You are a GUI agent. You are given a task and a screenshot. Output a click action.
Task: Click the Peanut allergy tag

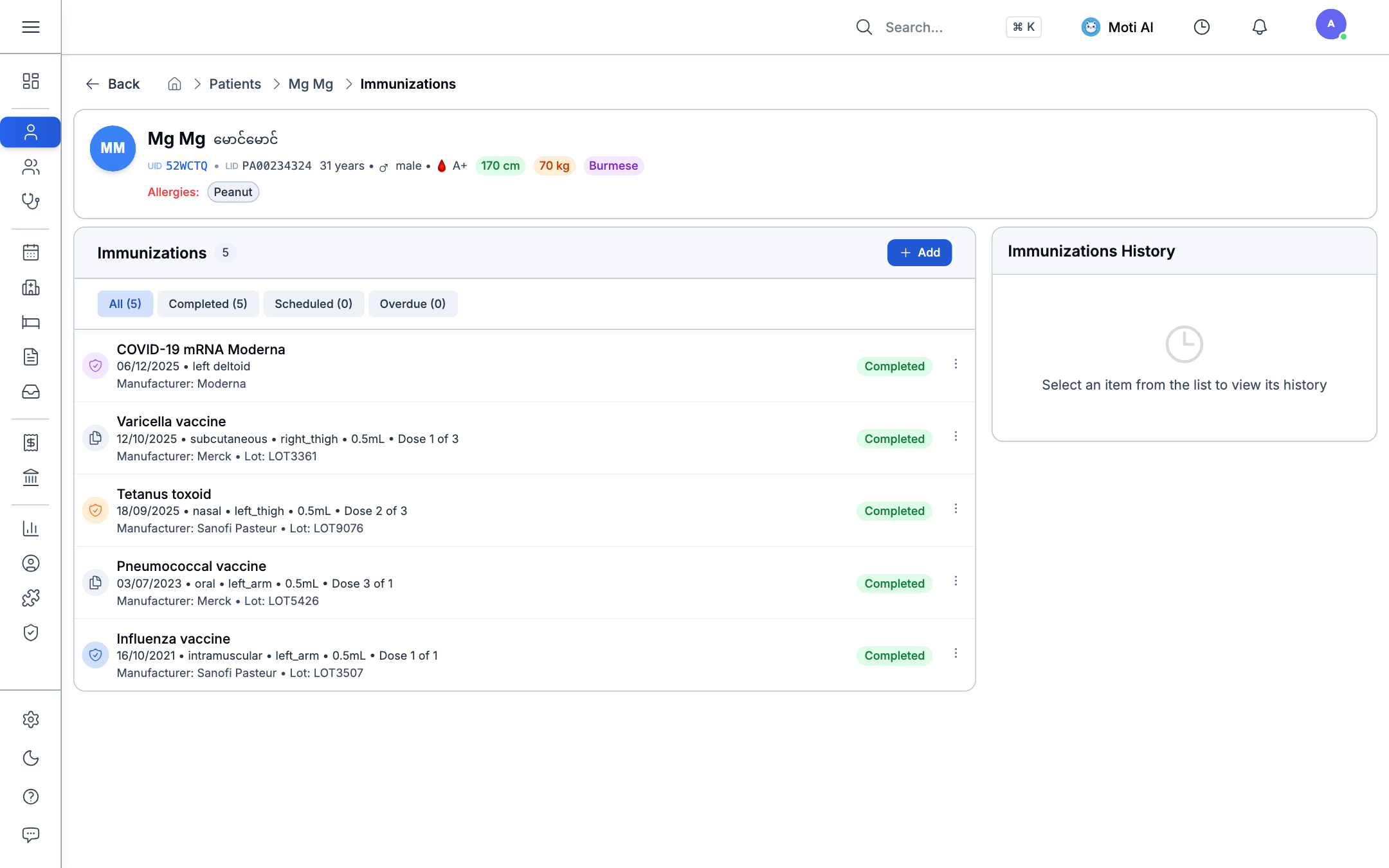pos(233,192)
